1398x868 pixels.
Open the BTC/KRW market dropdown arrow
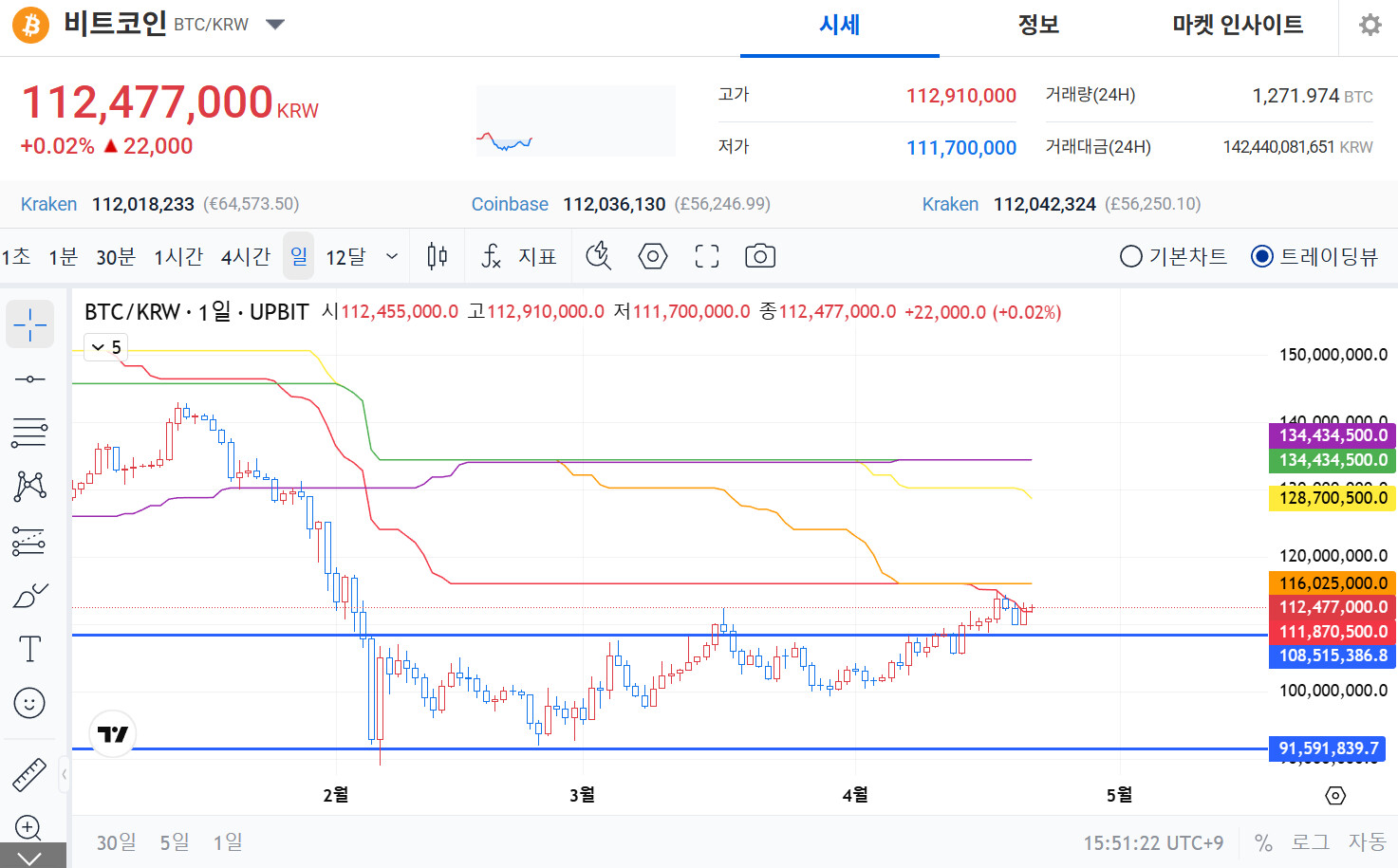click(x=275, y=25)
